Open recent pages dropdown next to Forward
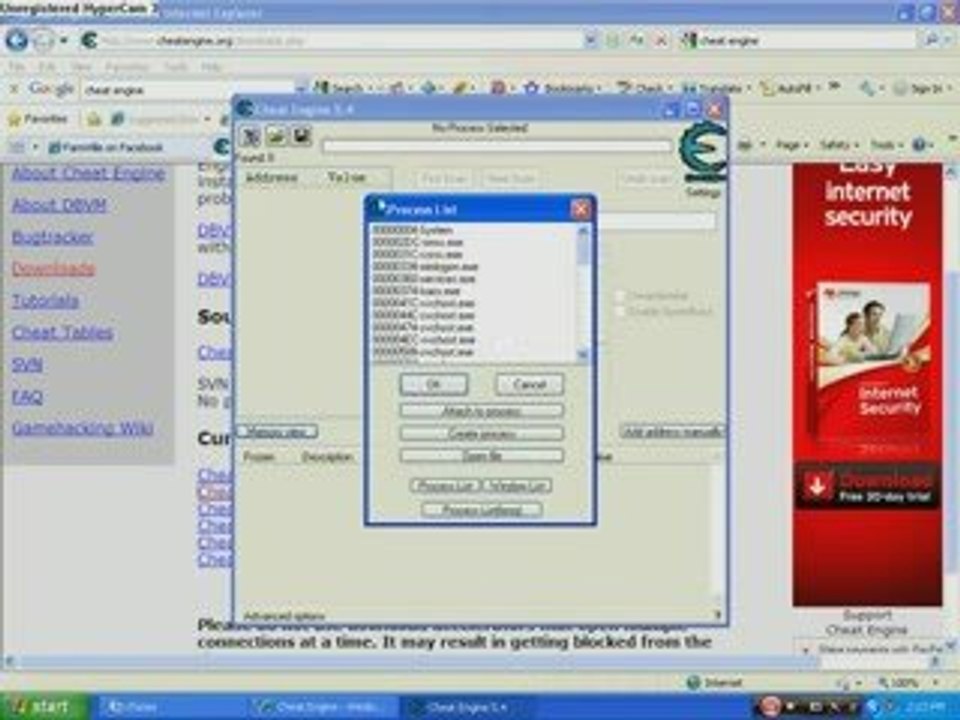 click(63, 40)
